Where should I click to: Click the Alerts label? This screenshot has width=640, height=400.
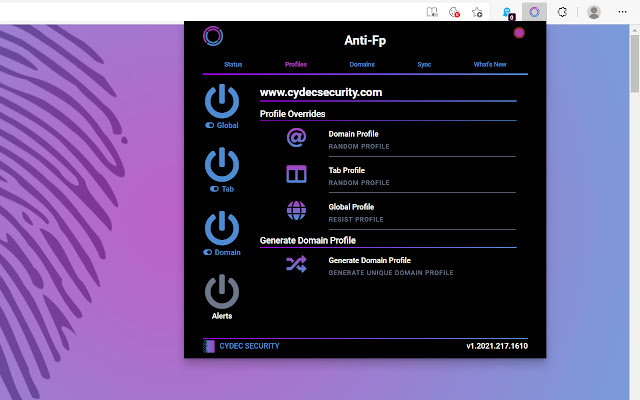point(222,316)
